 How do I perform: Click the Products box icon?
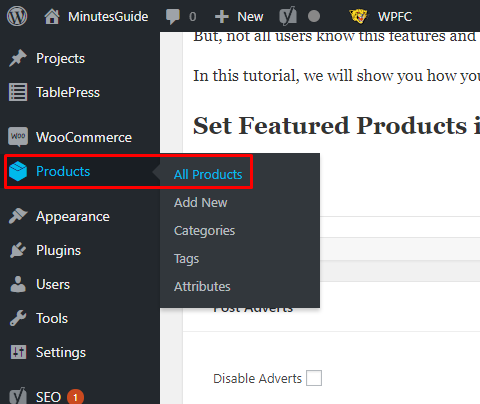click(x=18, y=171)
